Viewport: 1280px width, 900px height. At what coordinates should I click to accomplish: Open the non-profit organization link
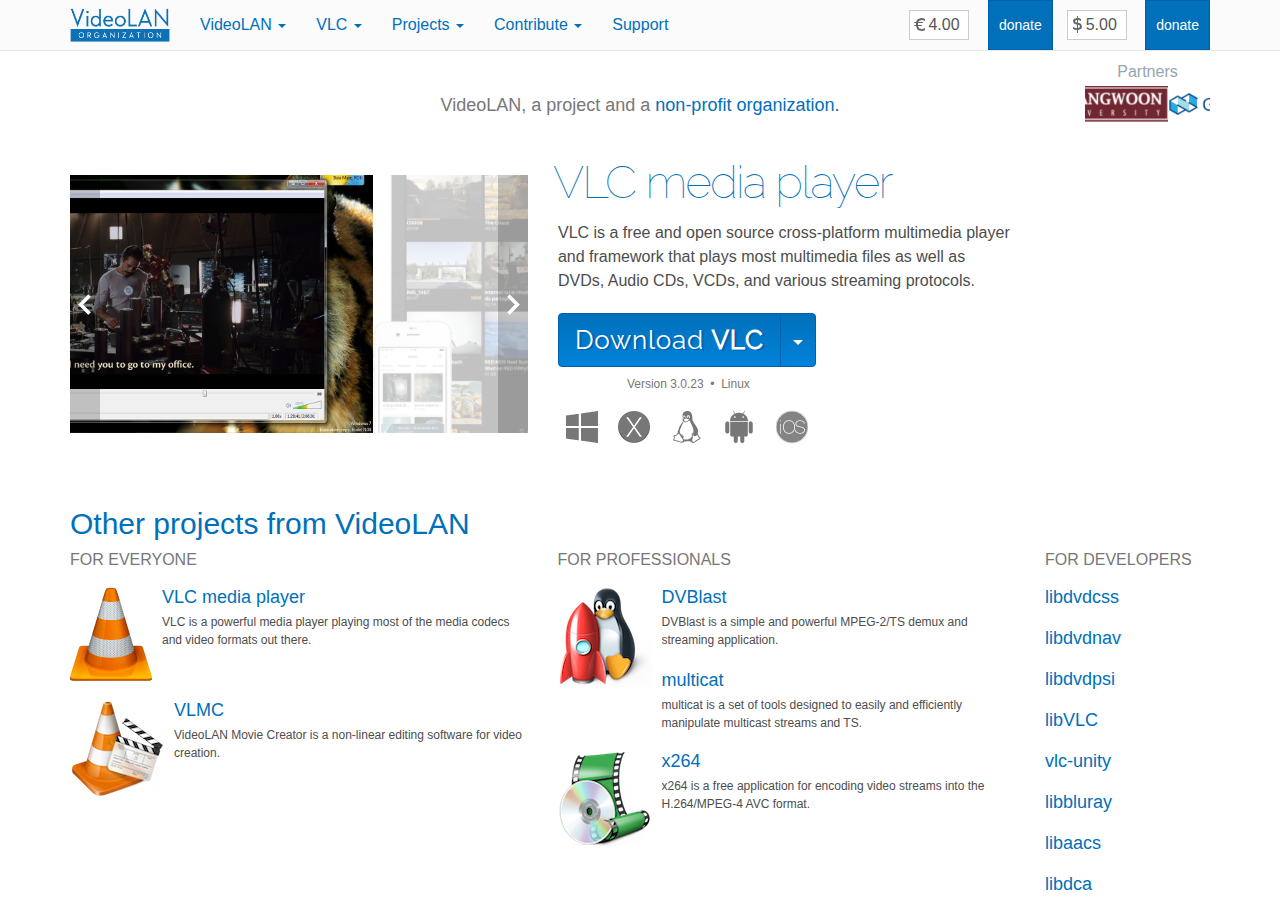click(x=745, y=105)
